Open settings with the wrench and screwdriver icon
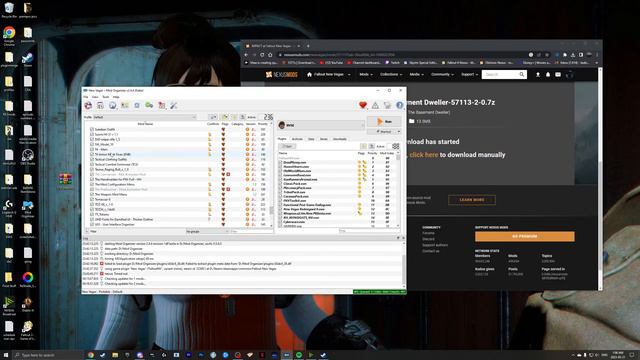The width and height of the screenshot is (640, 360). pos(174,105)
